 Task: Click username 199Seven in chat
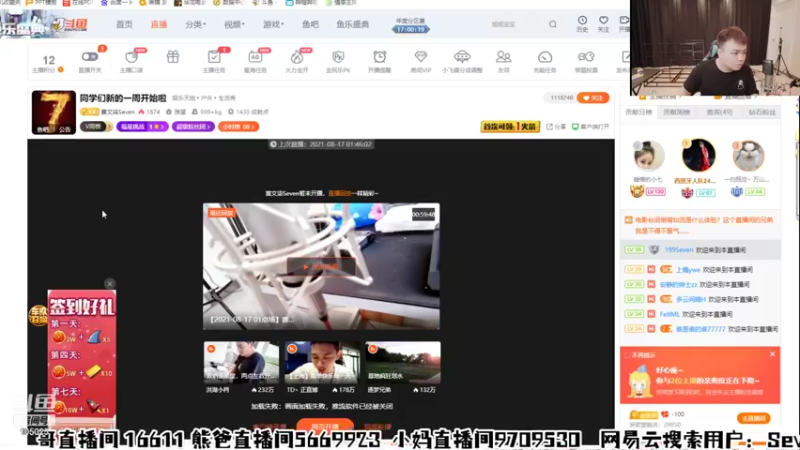pos(679,250)
